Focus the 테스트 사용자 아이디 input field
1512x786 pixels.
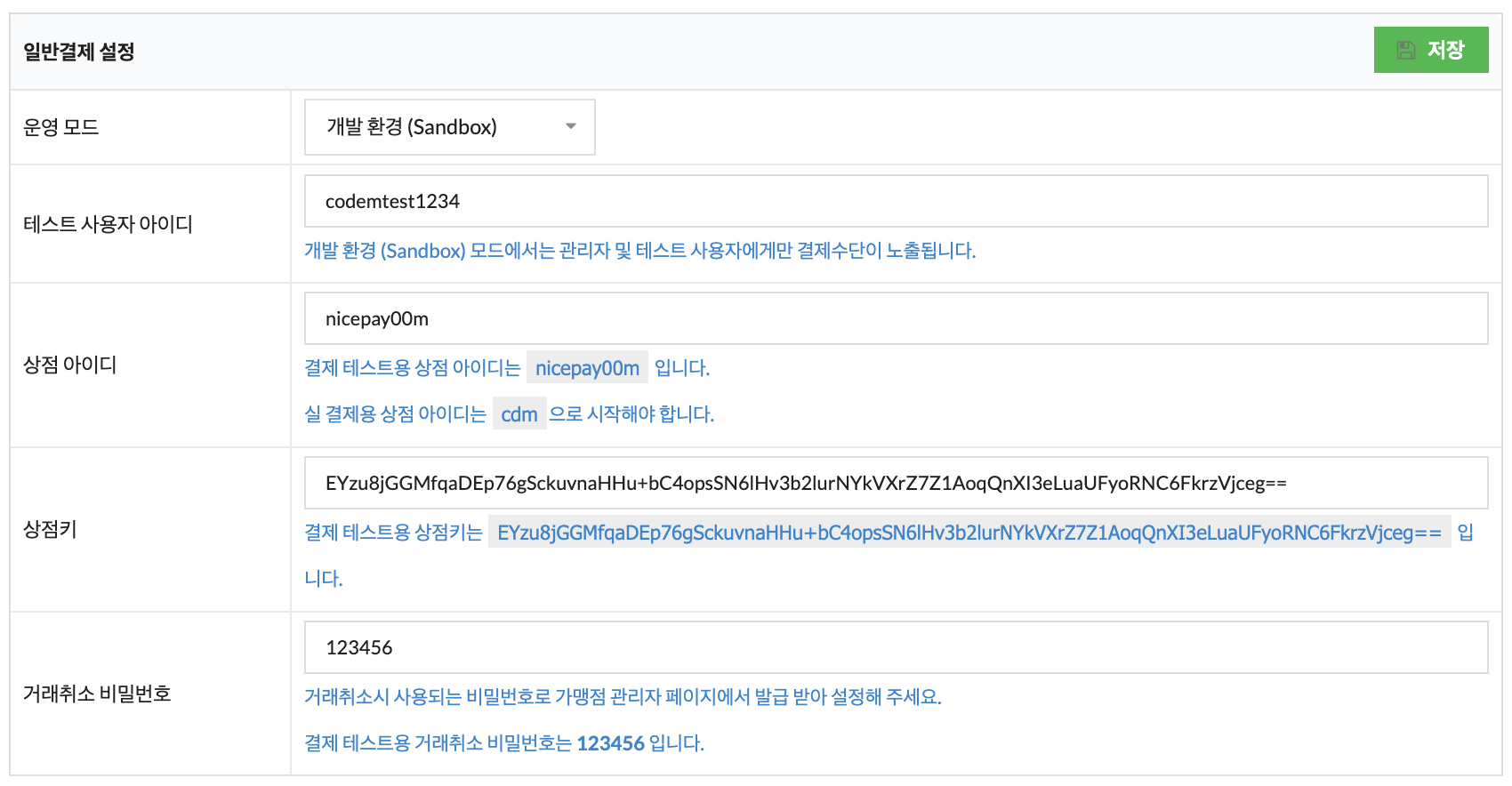[897, 201]
